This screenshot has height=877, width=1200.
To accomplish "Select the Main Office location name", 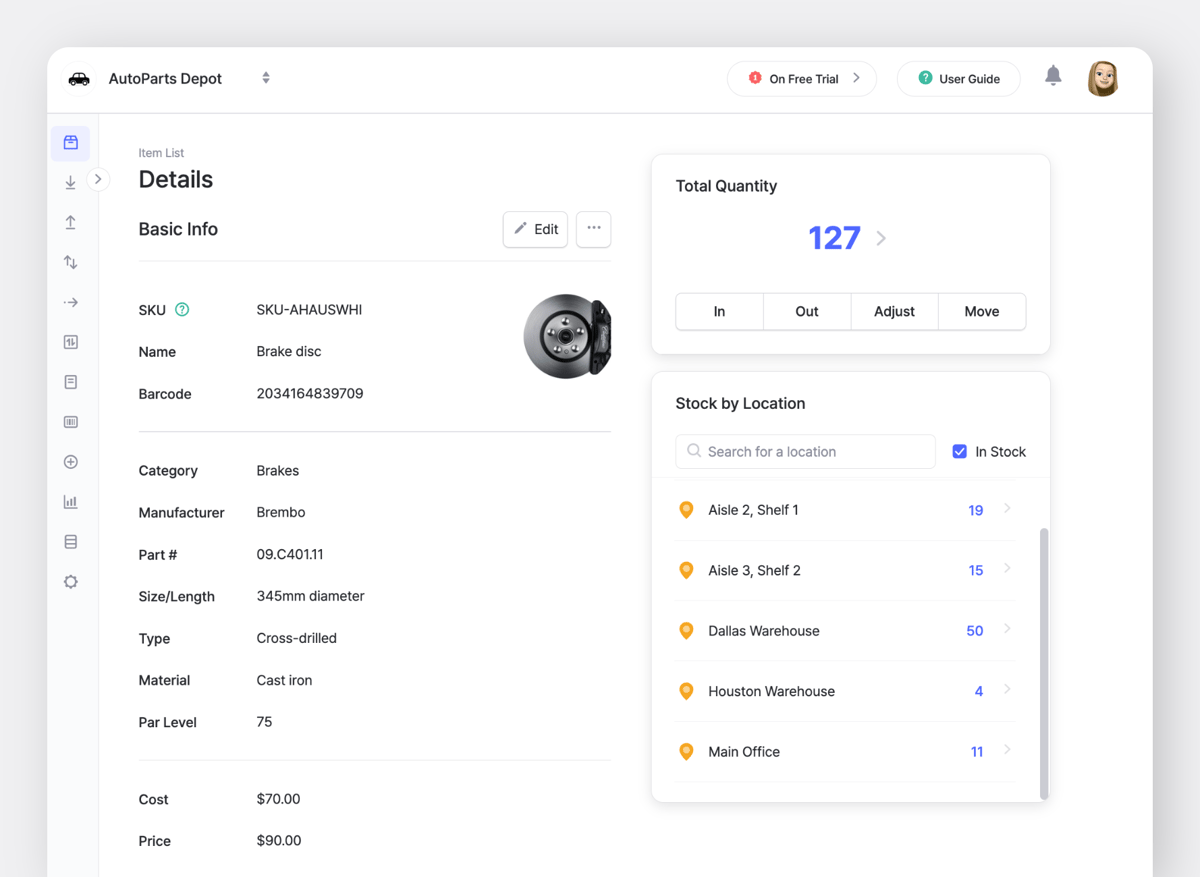I will coord(744,752).
